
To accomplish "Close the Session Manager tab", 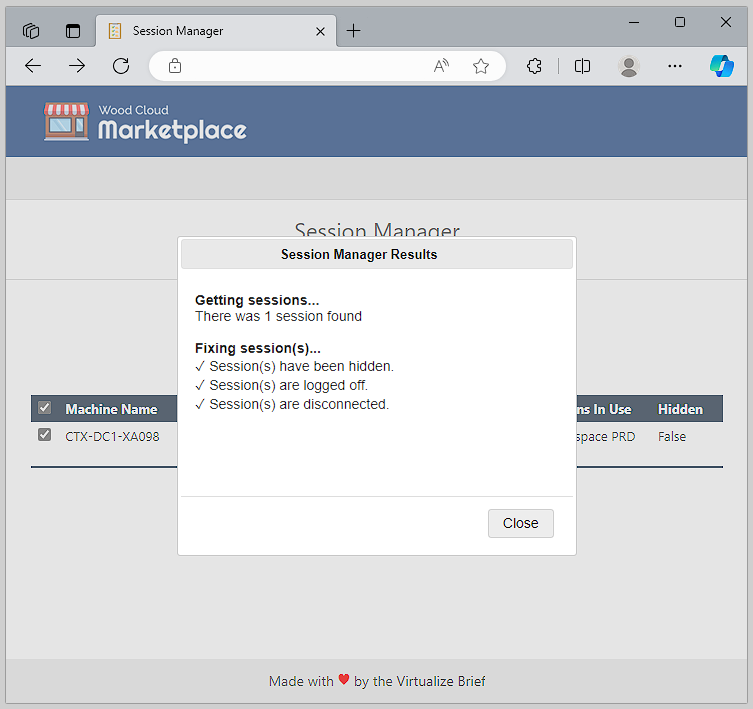I will (x=320, y=32).
